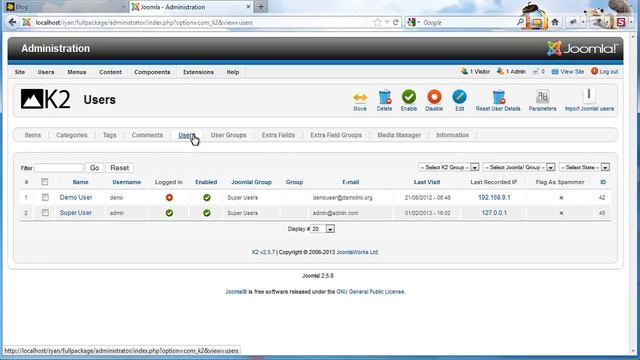Viewport: 640px width, 360px height.
Task: Click the Filter text input field
Action: [x=59, y=168]
